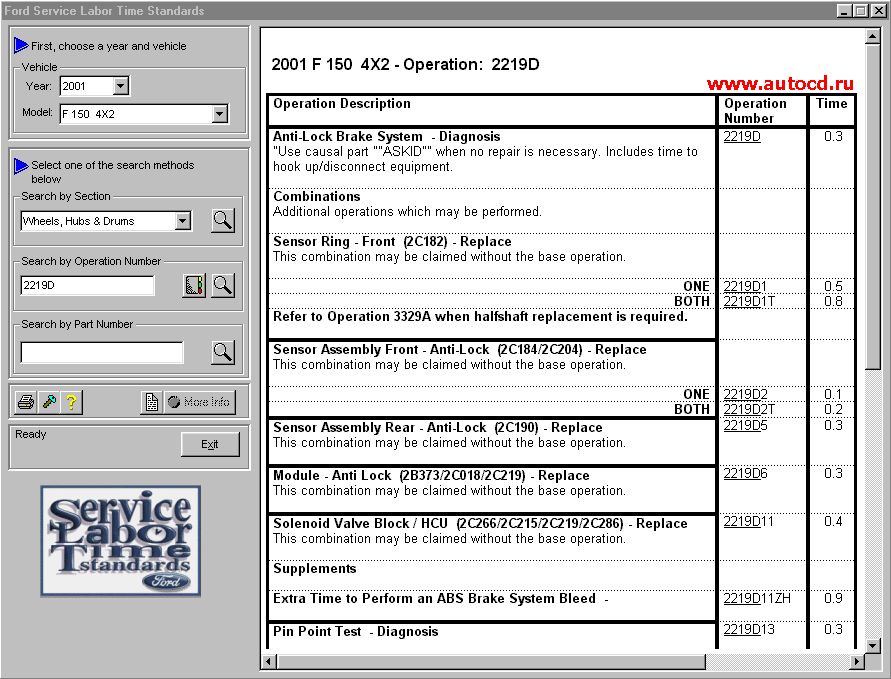
Task: Click the Sensor Assembly Front - Anti-Lock heading
Action: (x=460, y=349)
